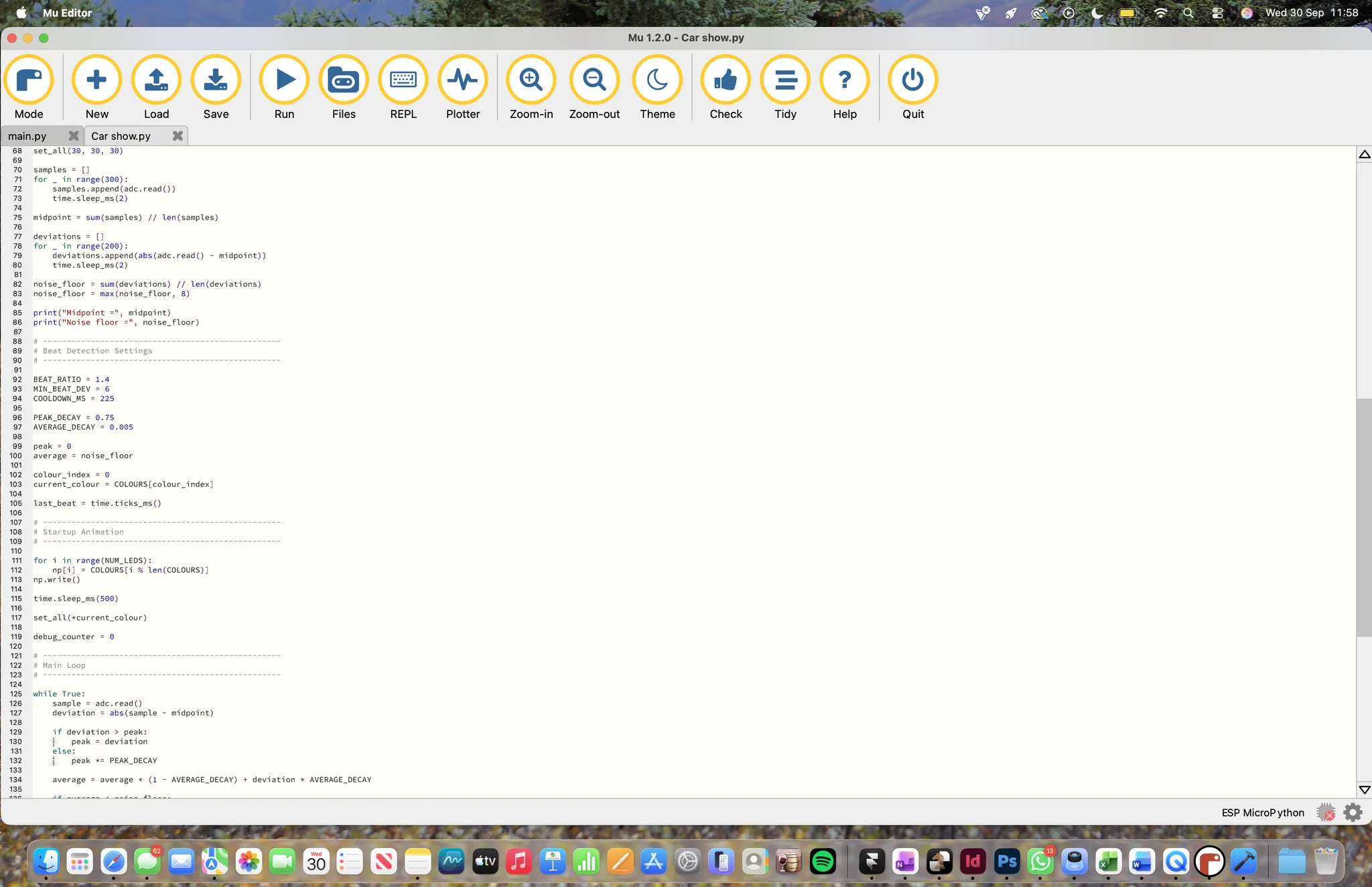Click the scrollbar down arrow
The height and width of the screenshot is (887, 1372).
coord(1364,790)
